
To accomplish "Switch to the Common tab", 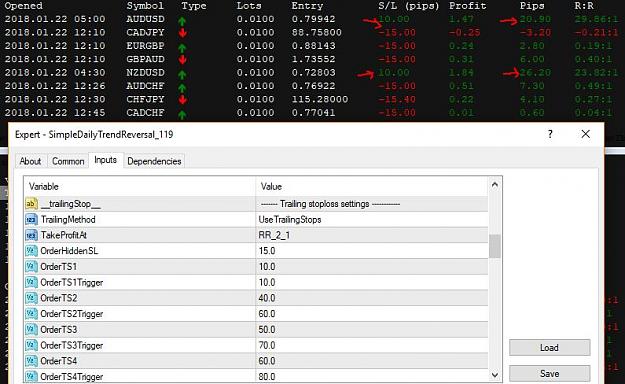I will [68, 161].
